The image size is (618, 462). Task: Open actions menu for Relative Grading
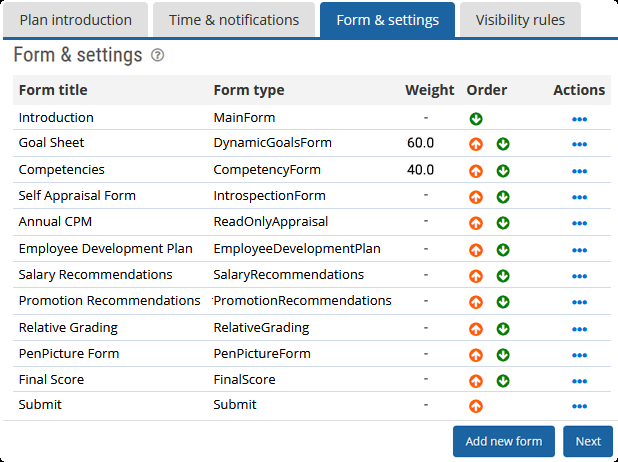click(579, 329)
